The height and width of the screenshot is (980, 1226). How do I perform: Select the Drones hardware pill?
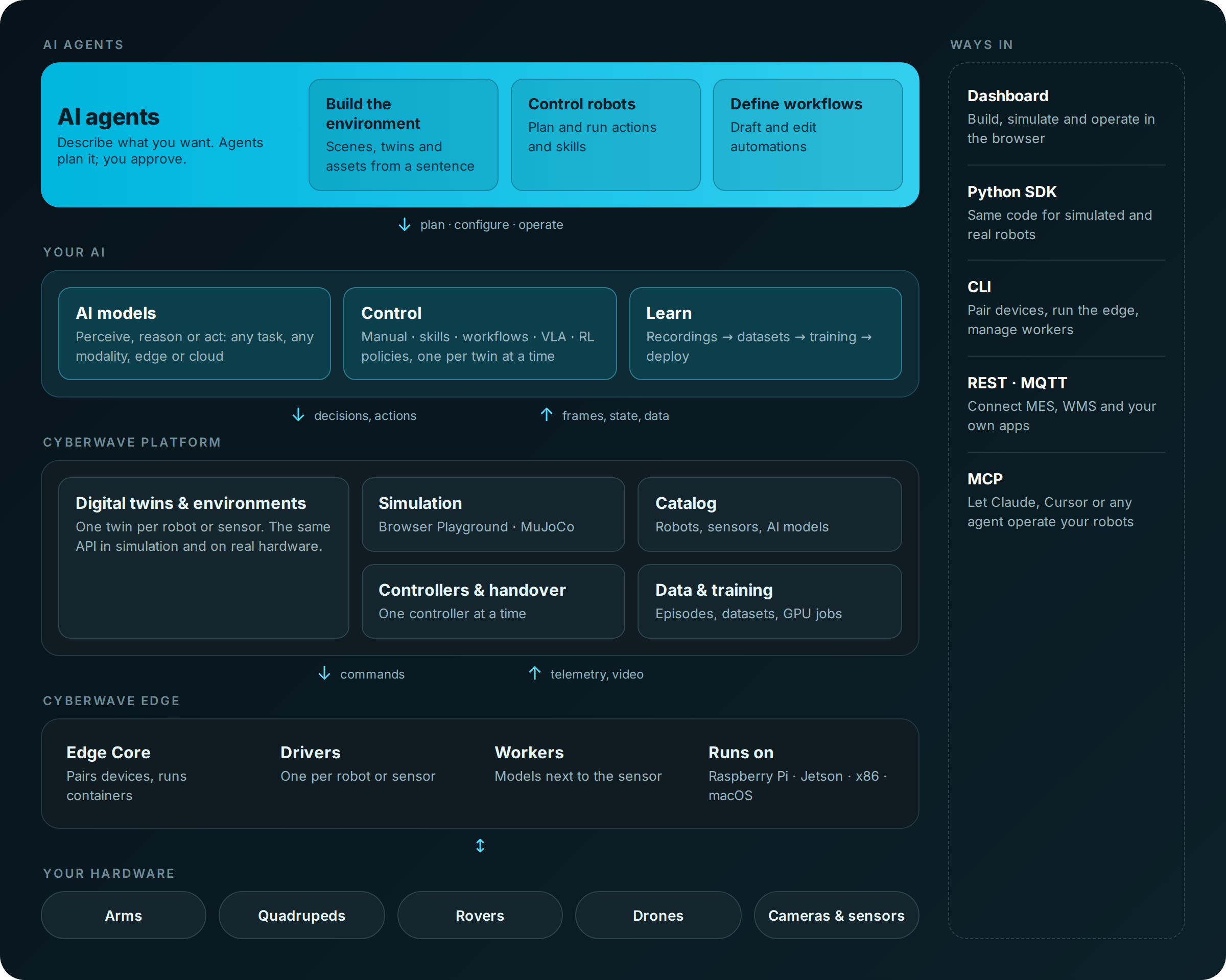point(658,915)
